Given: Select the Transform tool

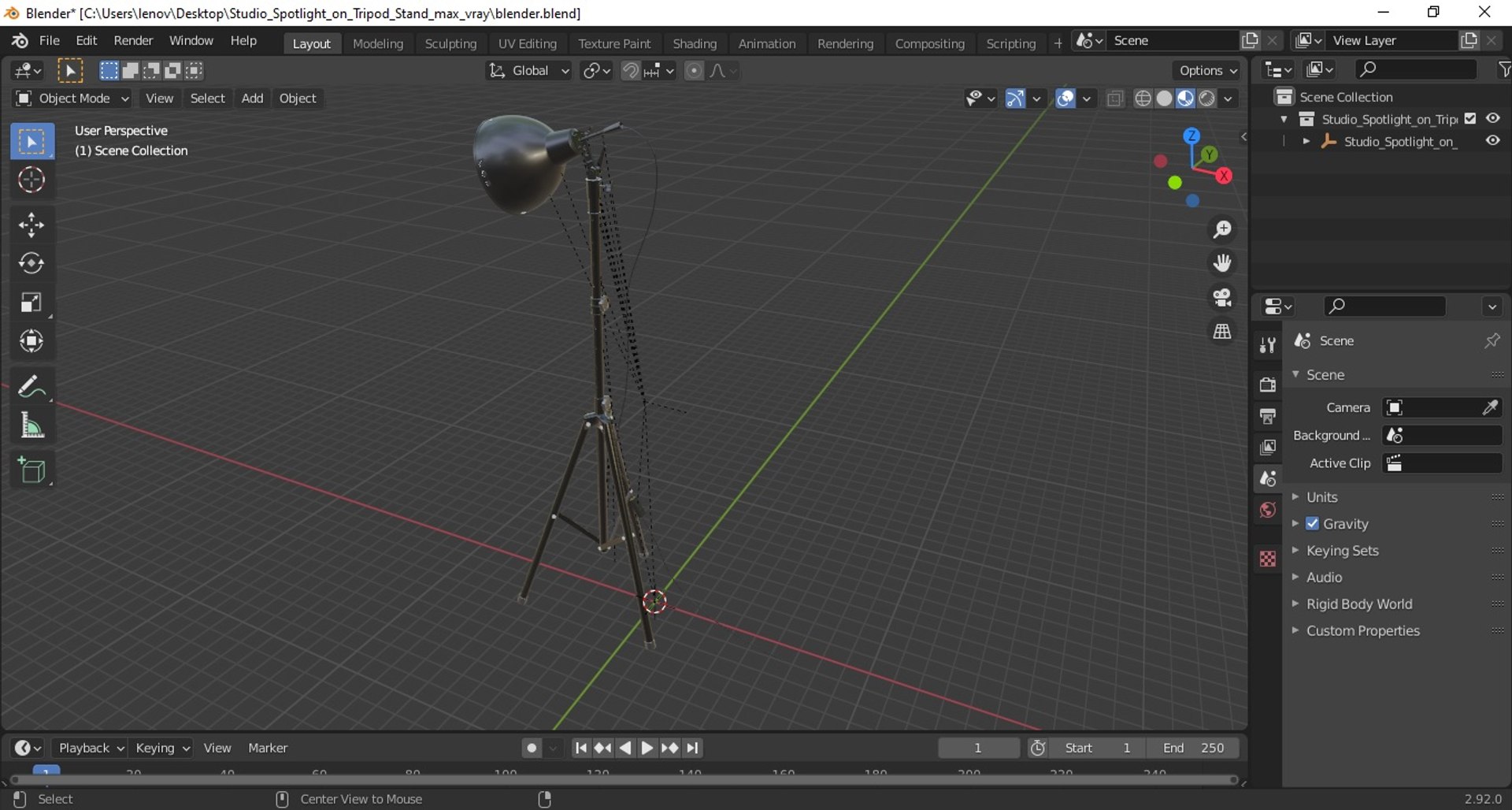Looking at the screenshot, I should pos(31,341).
